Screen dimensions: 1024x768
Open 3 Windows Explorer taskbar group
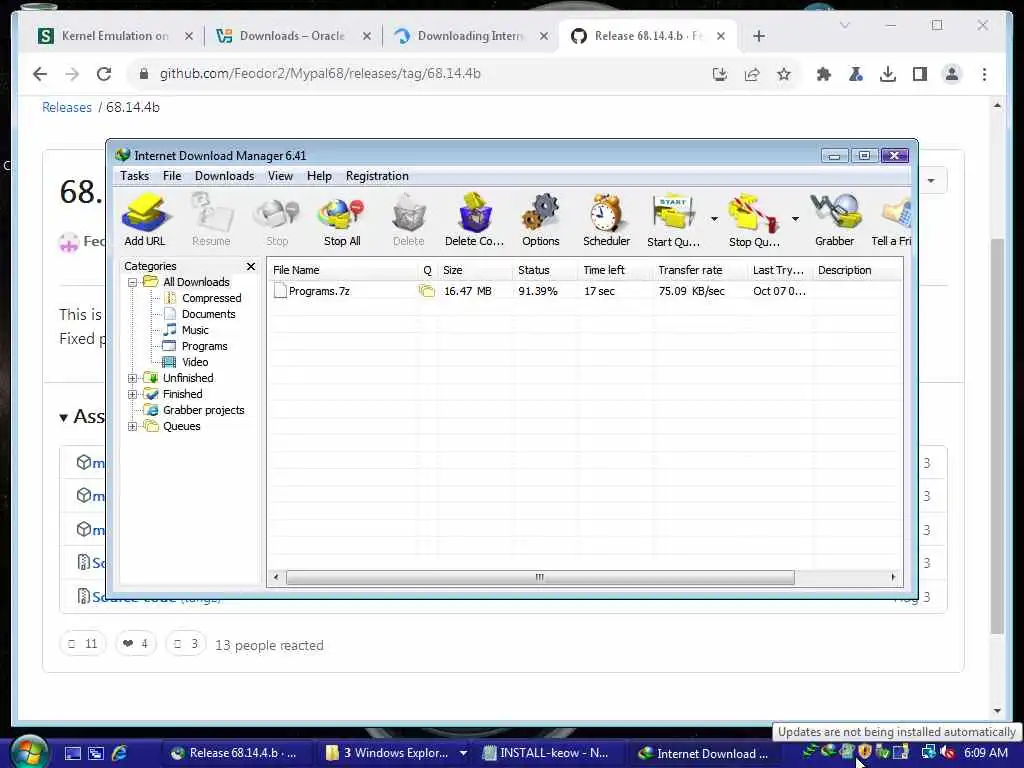tap(397, 753)
